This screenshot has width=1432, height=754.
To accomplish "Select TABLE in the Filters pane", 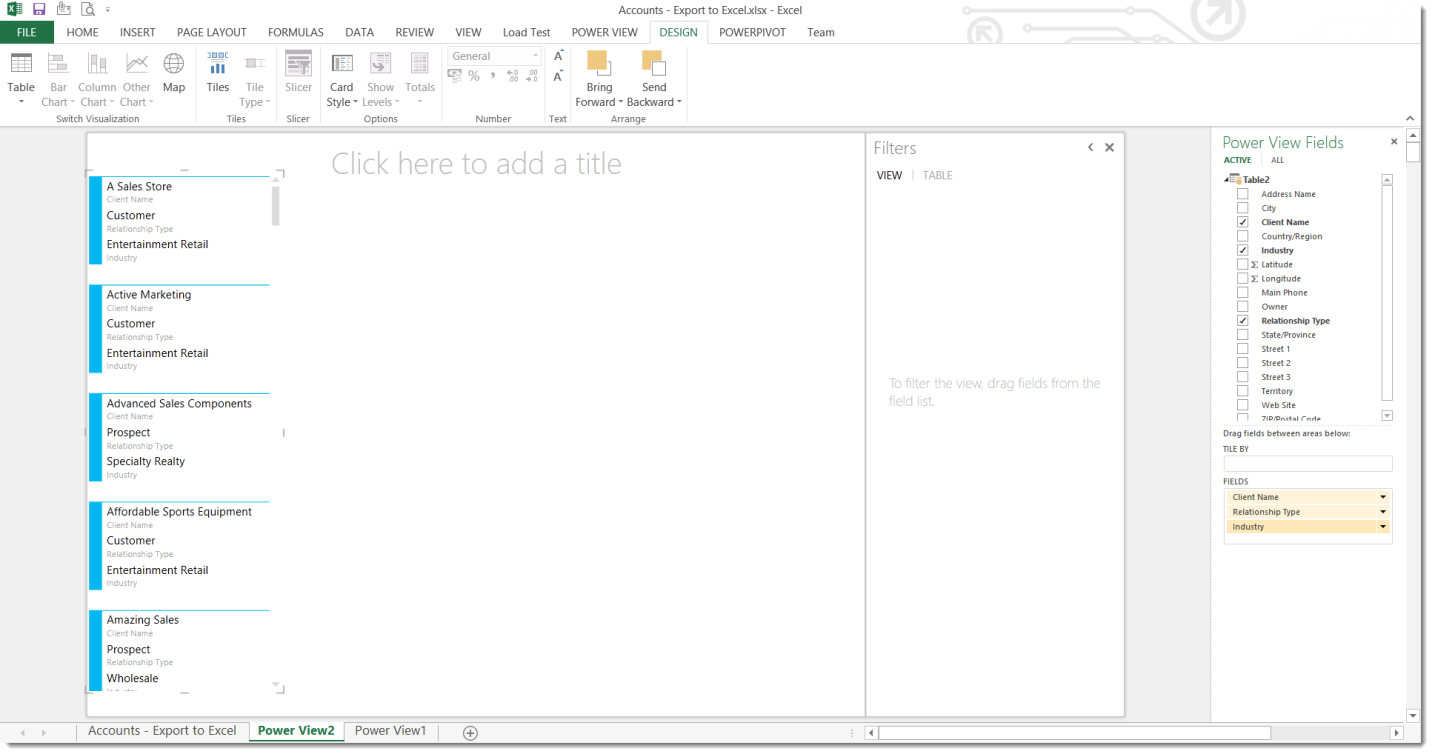I will point(937,175).
